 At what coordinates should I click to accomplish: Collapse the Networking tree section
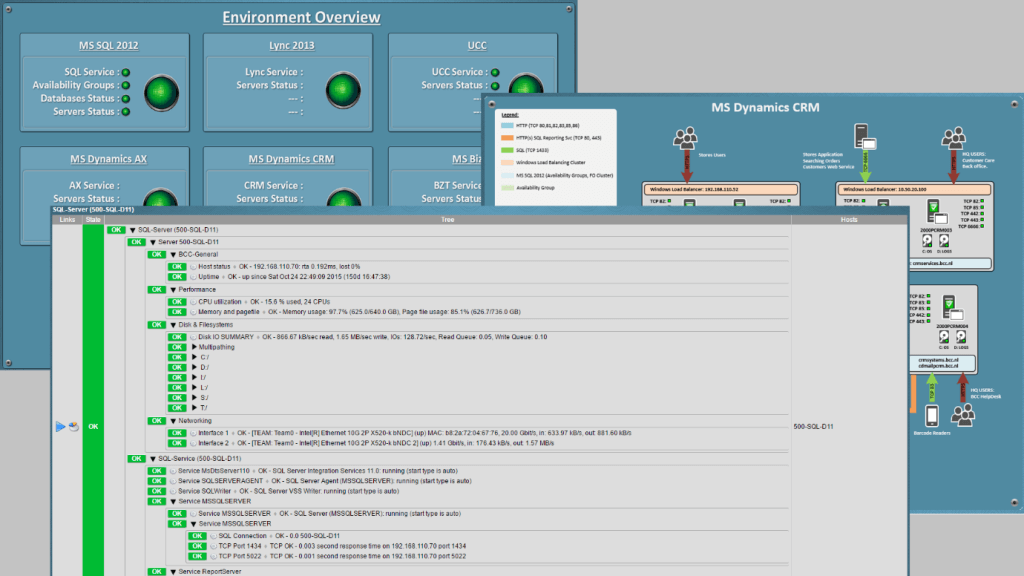click(x=173, y=421)
